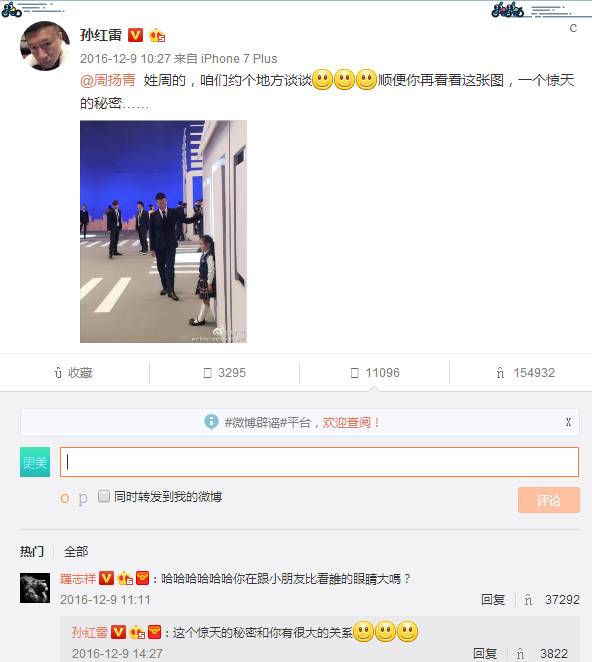
Task: Open the repost count 3295
Action: pos(225,373)
